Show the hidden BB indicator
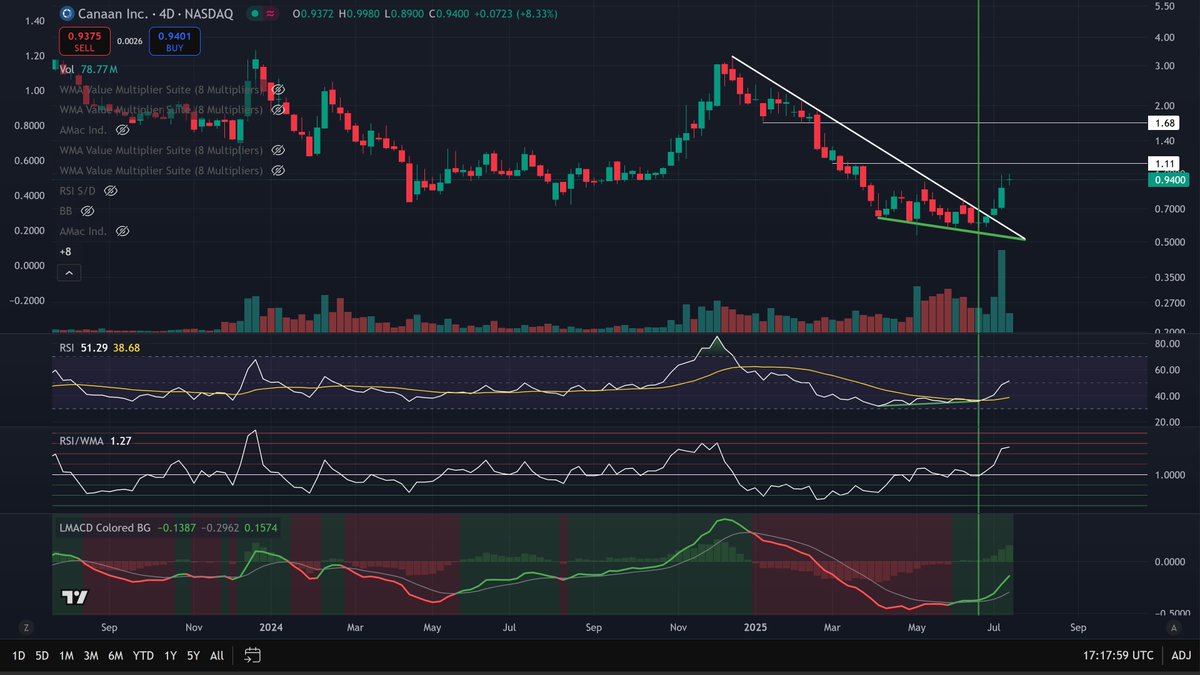 pos(87,211)
